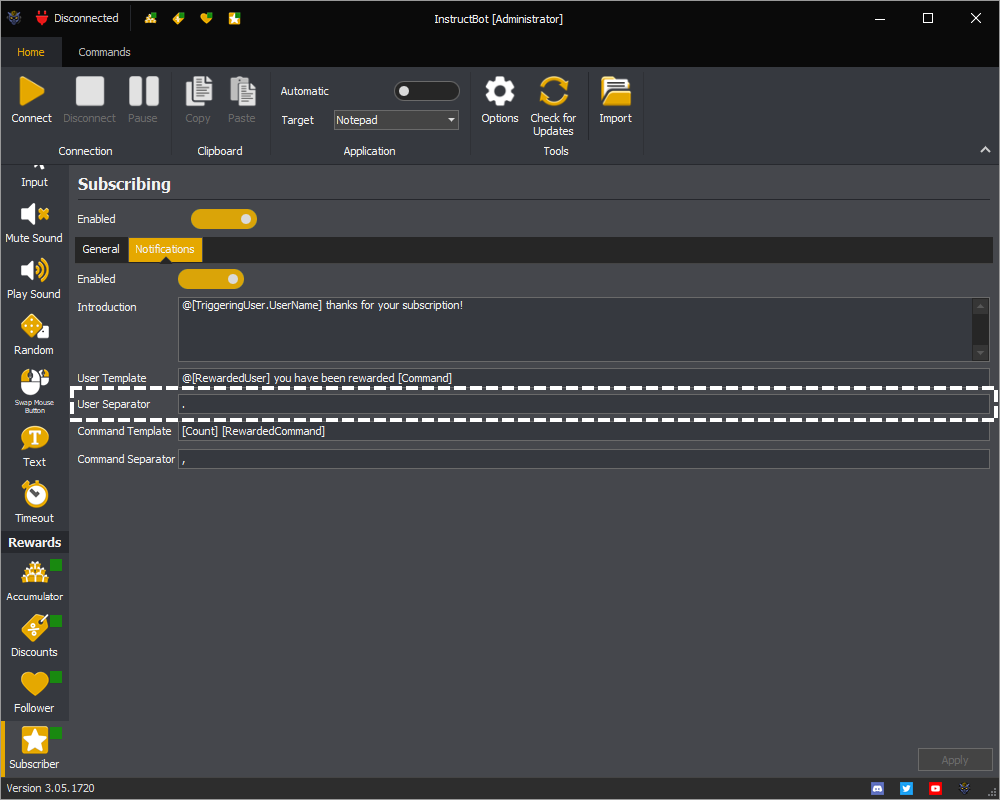This screenshot has height=800, width=1000.
Task: Open the Discounts rewards section
Action: coord(34,636)
